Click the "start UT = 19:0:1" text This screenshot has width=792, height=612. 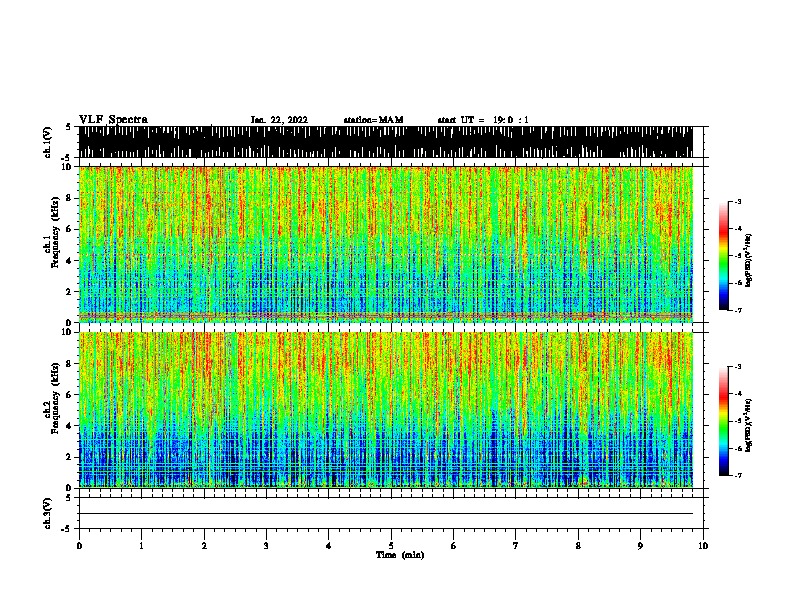[x=483, y=120]
